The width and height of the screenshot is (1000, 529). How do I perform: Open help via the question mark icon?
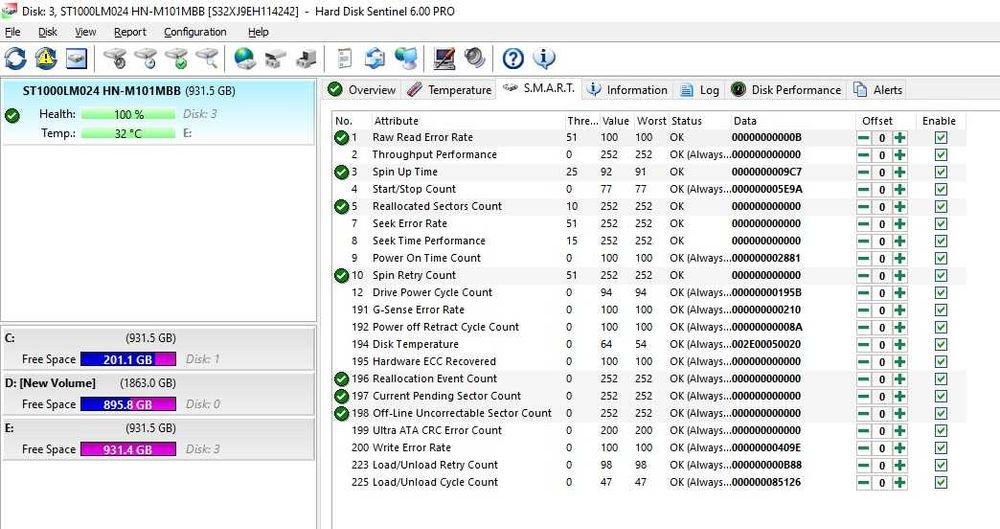[513, 59]
